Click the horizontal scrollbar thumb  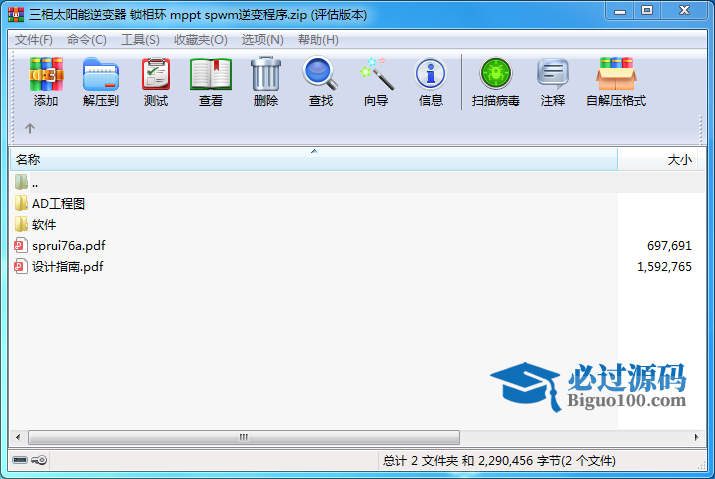(x=244, y=437)
